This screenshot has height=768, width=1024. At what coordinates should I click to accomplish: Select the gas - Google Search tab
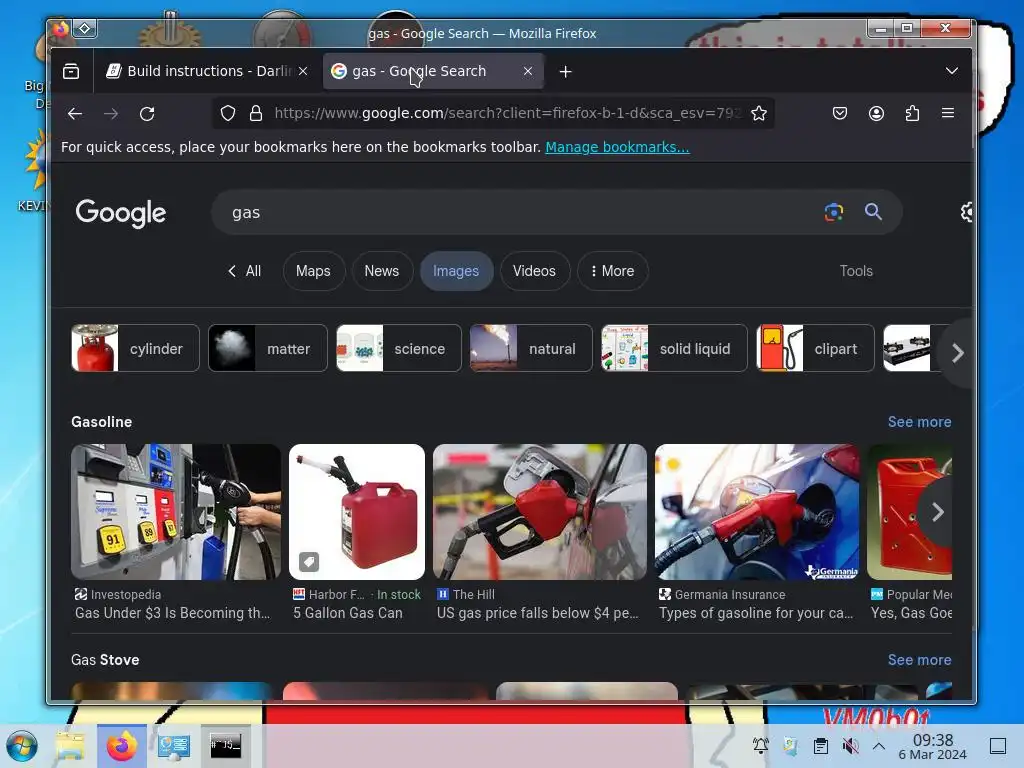pyautogui.click(x=434, y=71)
